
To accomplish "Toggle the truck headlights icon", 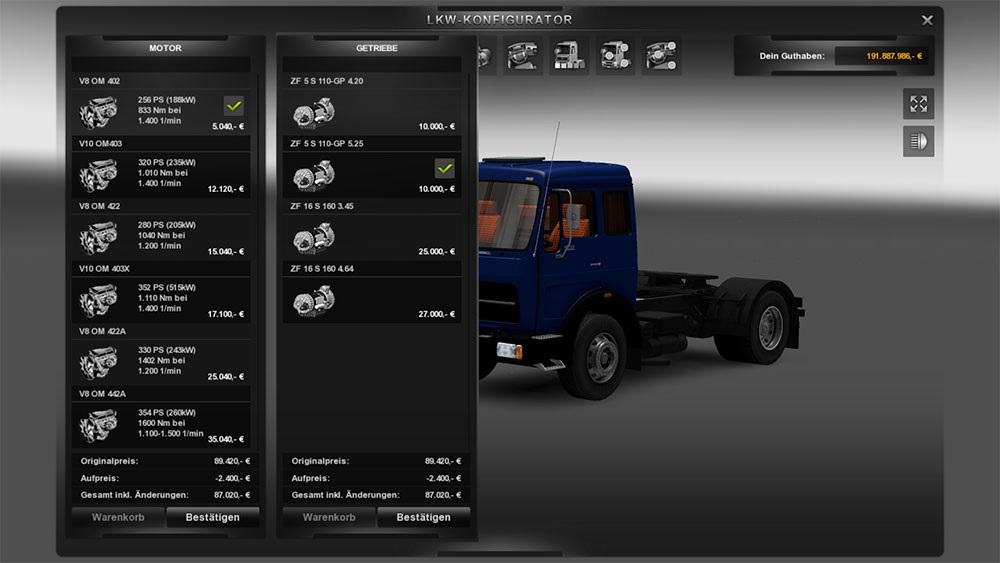I will pos(918,142).
